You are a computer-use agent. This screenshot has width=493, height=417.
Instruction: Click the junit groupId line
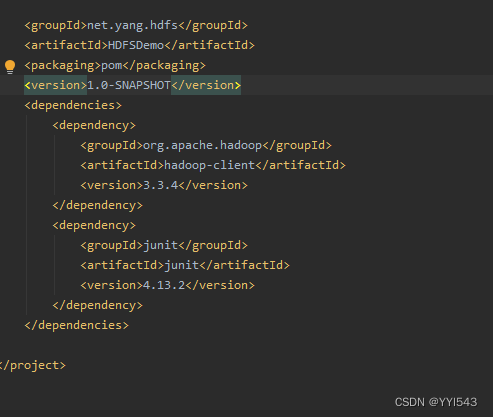pos(164,245)
